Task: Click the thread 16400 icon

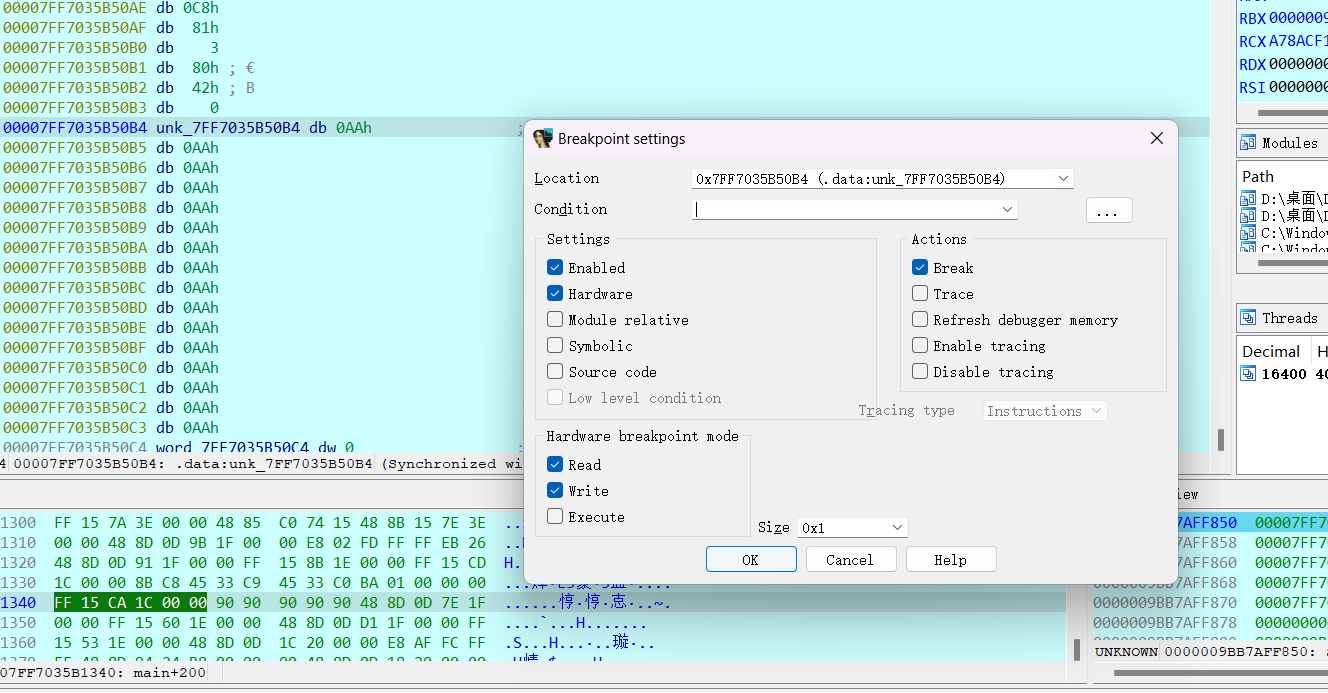Action: (1248, 374)
